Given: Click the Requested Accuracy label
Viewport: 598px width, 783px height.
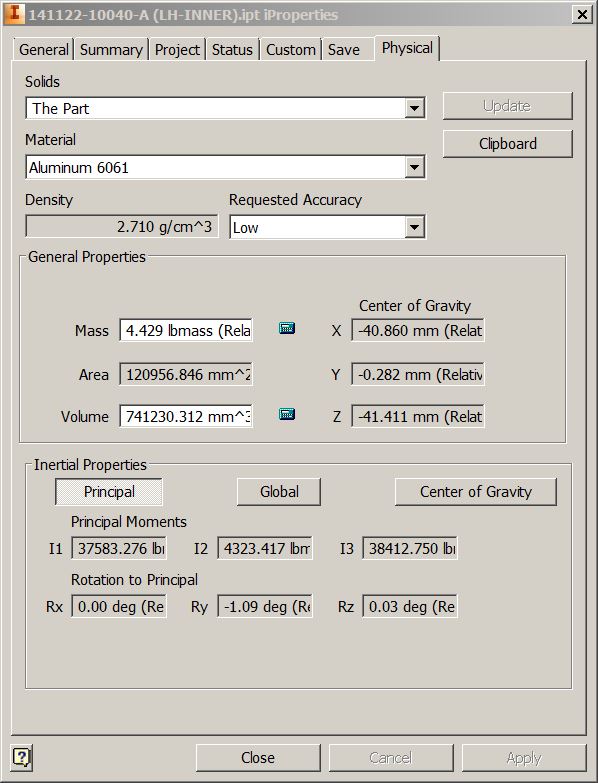Looking at the screenshot, I should click(x=295, y=200).
